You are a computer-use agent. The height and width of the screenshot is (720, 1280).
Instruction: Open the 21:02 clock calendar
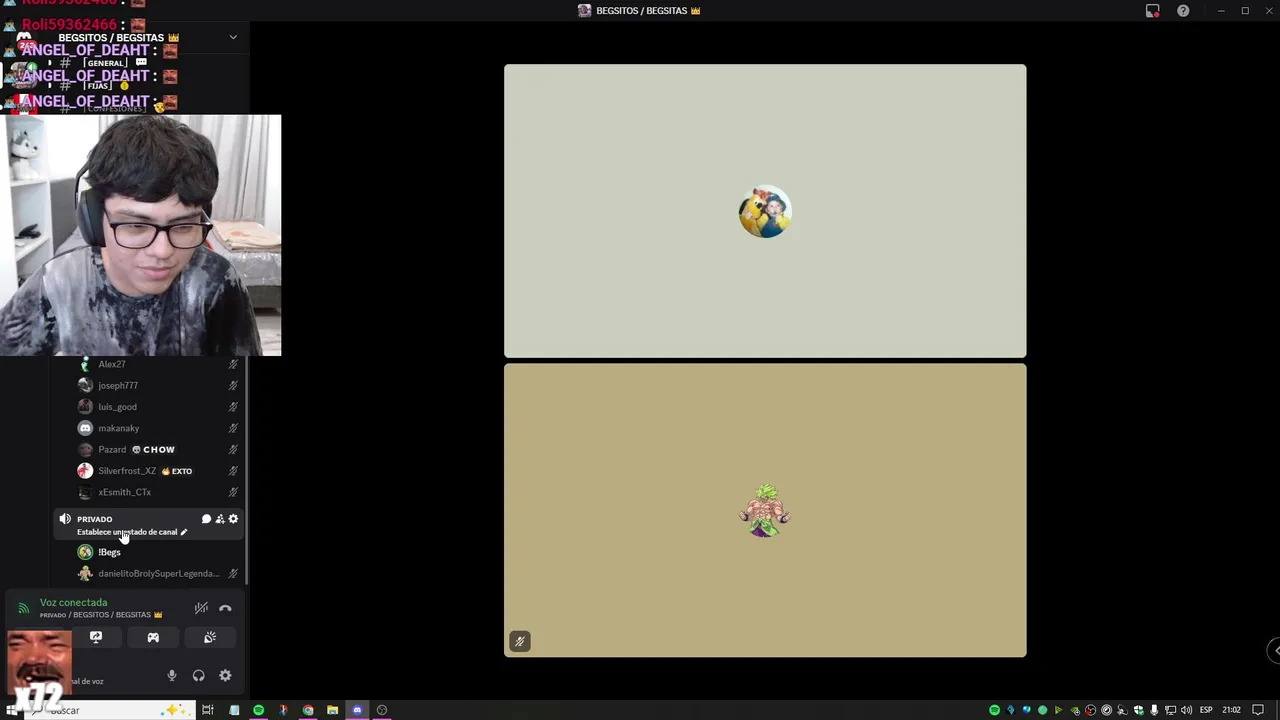(1231, 710)
